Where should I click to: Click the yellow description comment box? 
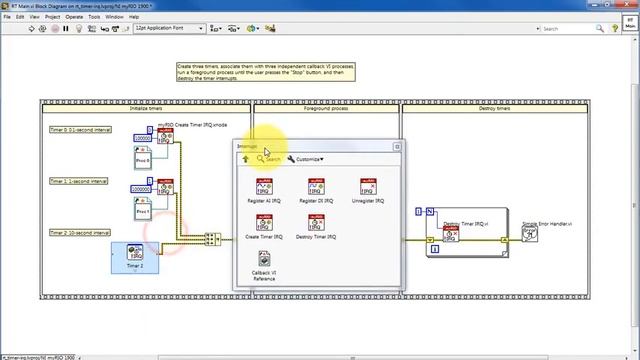(x=266, y=72)
